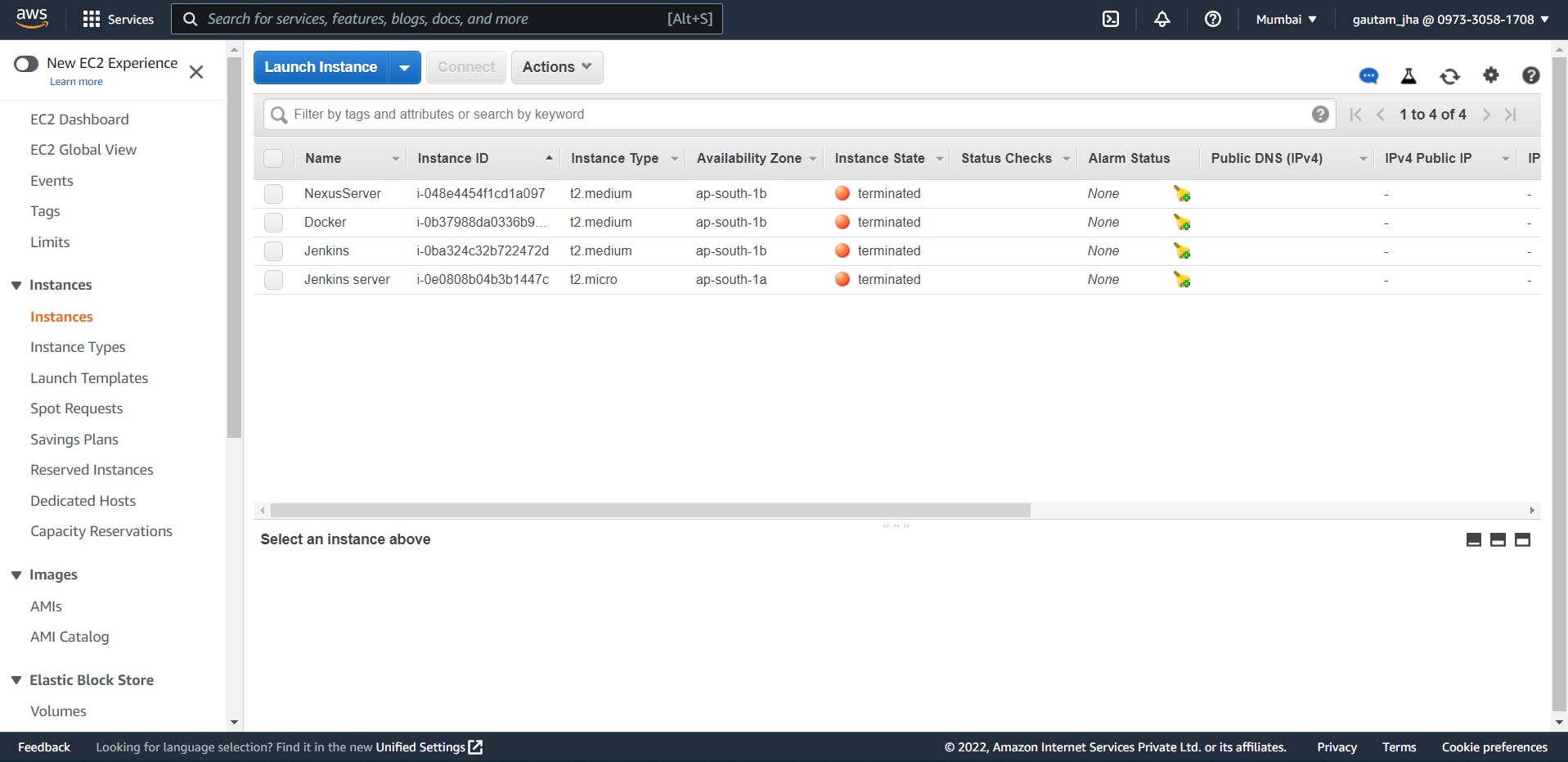Open the AWS home logo

pyautogui.click(x=32, y=18)
